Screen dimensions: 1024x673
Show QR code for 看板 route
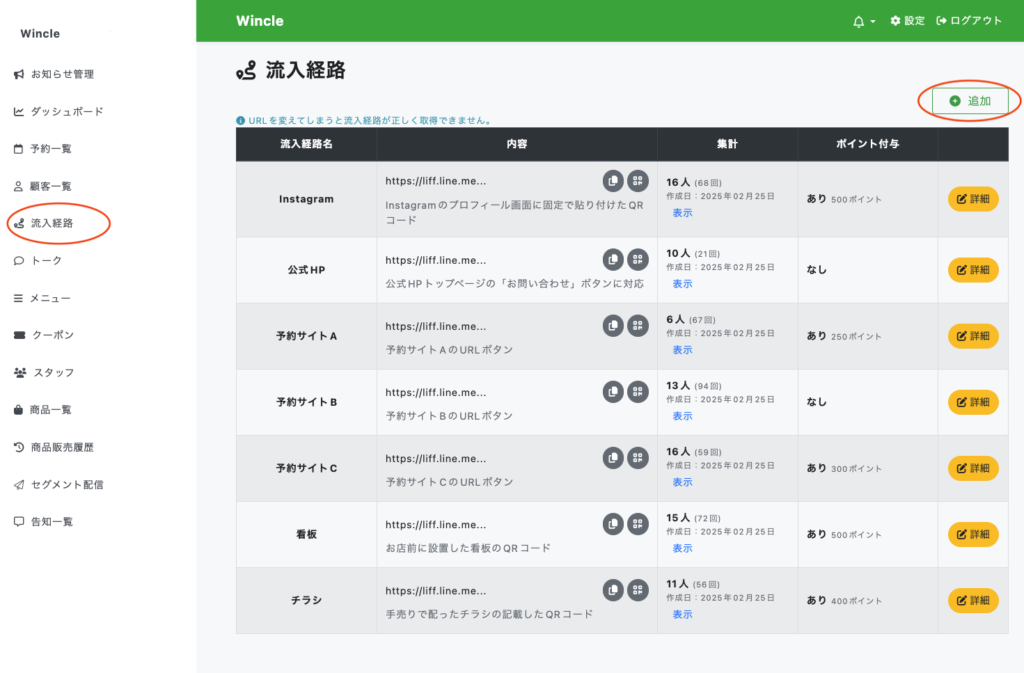[x=638, y=524]
